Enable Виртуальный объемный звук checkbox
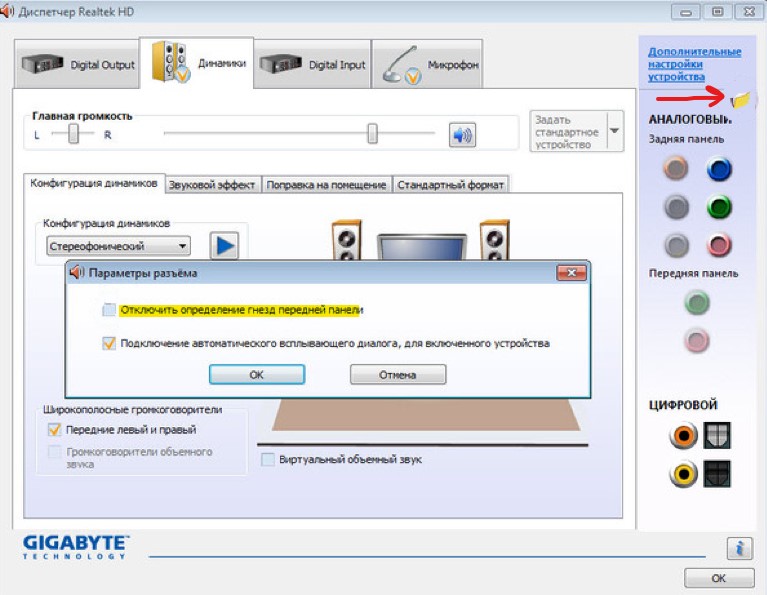This screenshot has width=767, height=595. [268, 459]
